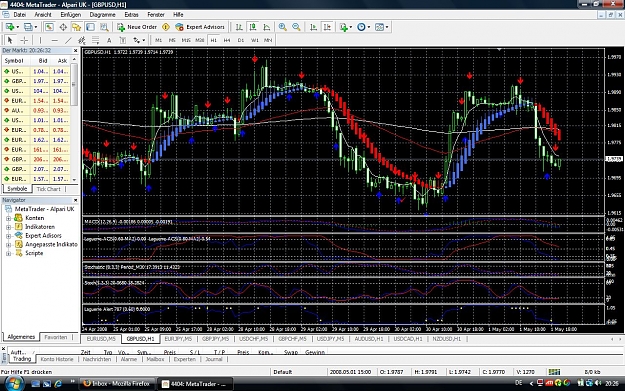Click the Market Watch vertical scrollbar

click(74, 120)
